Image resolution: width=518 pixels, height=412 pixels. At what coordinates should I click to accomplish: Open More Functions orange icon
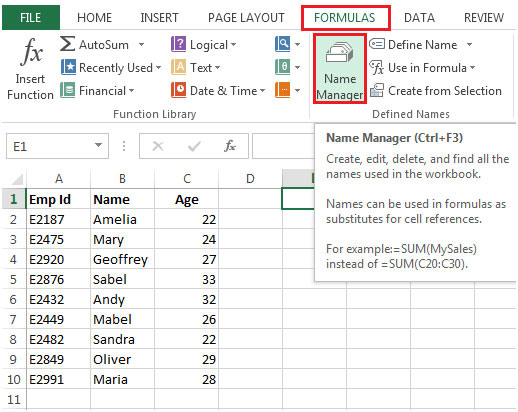282,90
